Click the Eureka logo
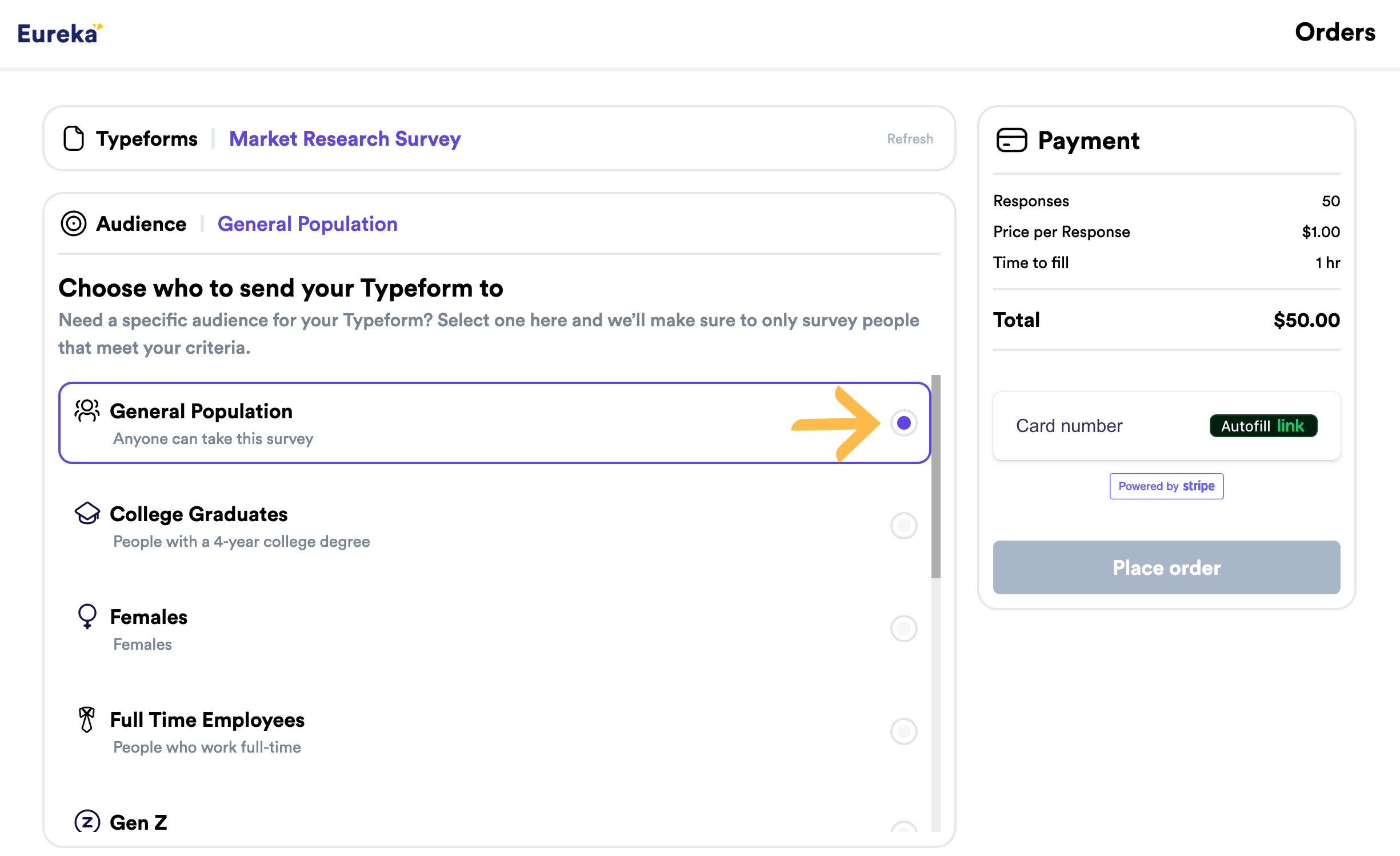The height and width of the screenshot is (856, 1400). point(60,33)
